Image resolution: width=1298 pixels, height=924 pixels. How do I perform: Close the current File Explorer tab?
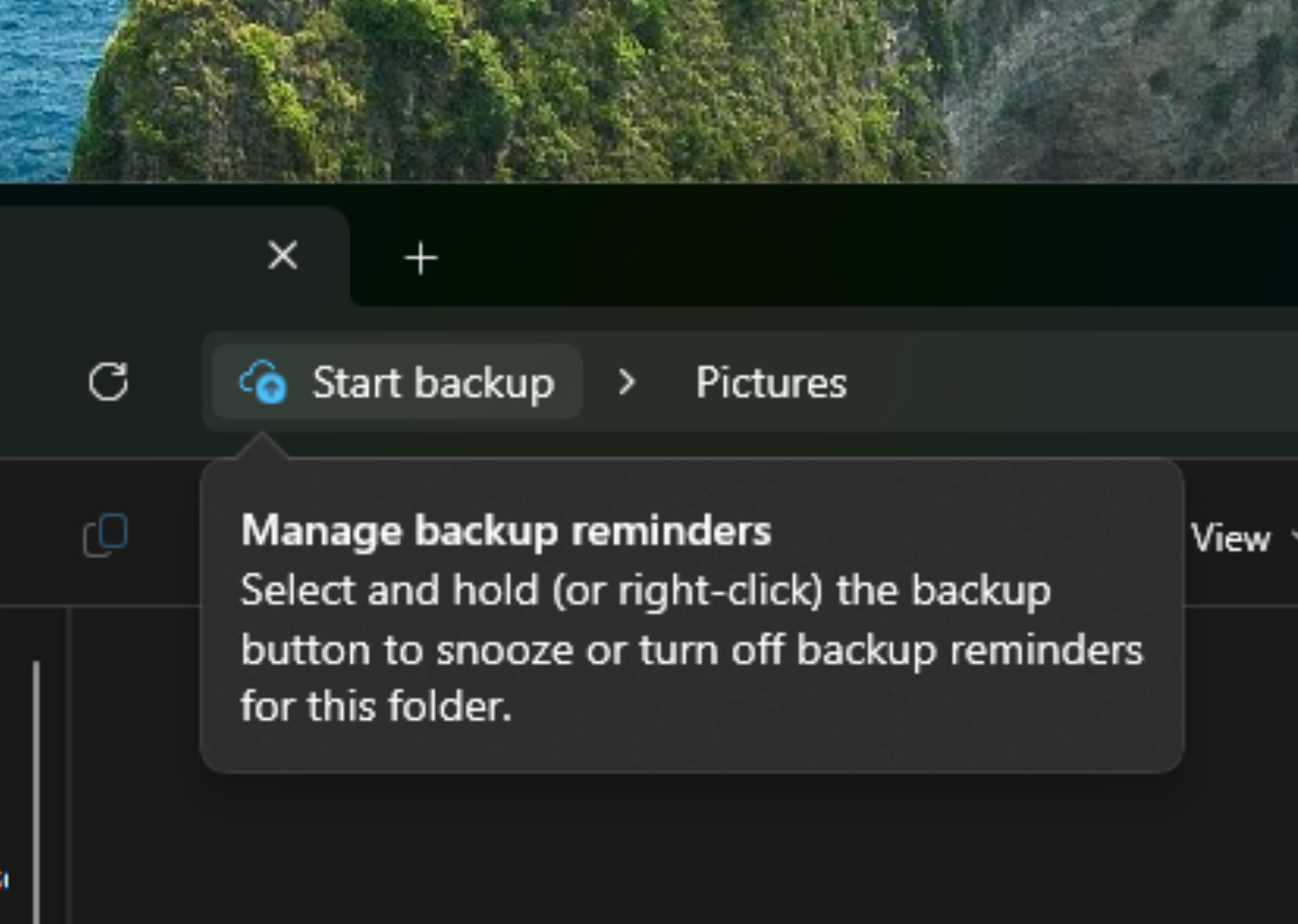[x=282, y=256]
